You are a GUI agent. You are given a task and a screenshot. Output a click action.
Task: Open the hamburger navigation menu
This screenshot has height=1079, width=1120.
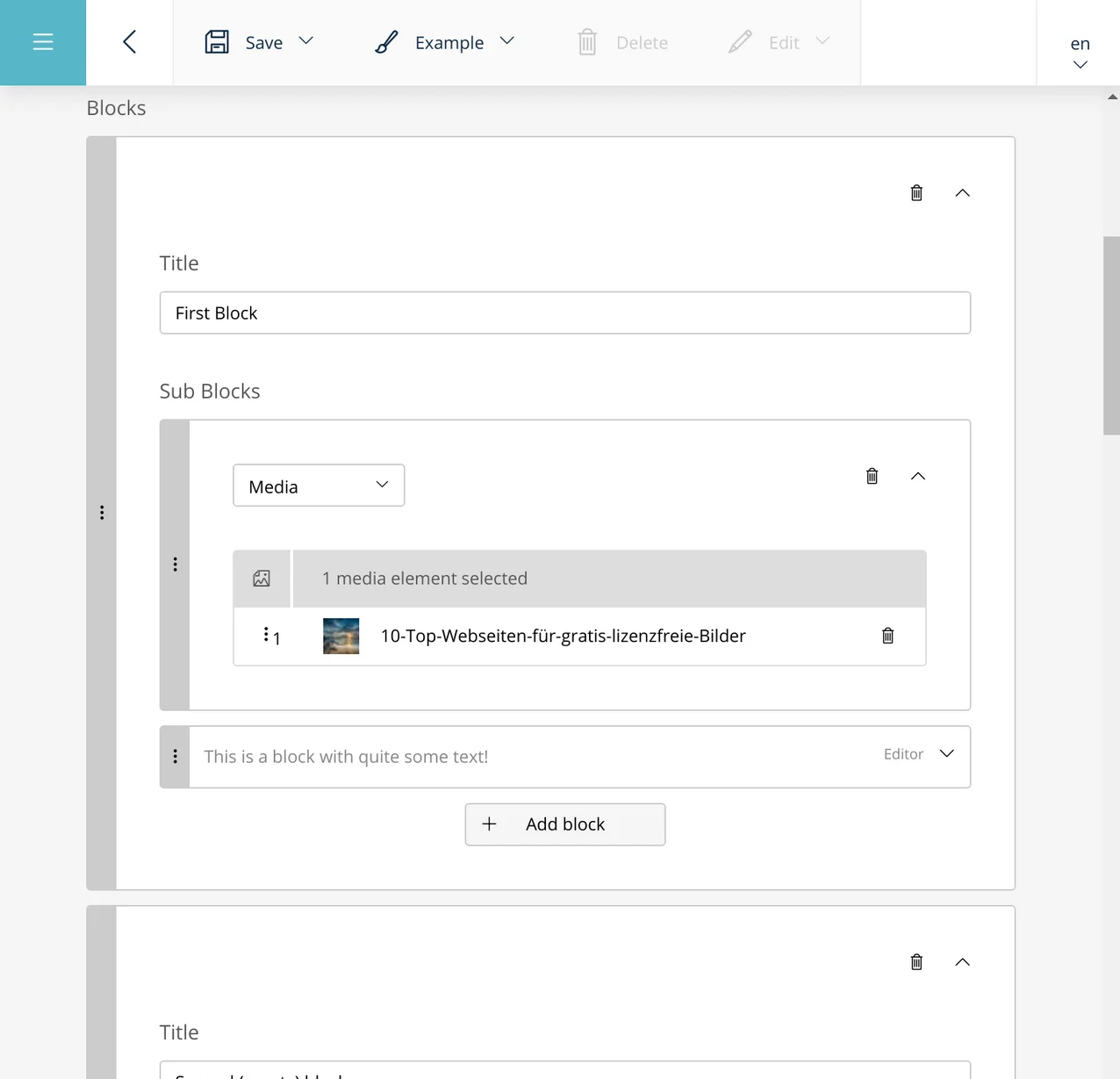(x=43, y=42)
